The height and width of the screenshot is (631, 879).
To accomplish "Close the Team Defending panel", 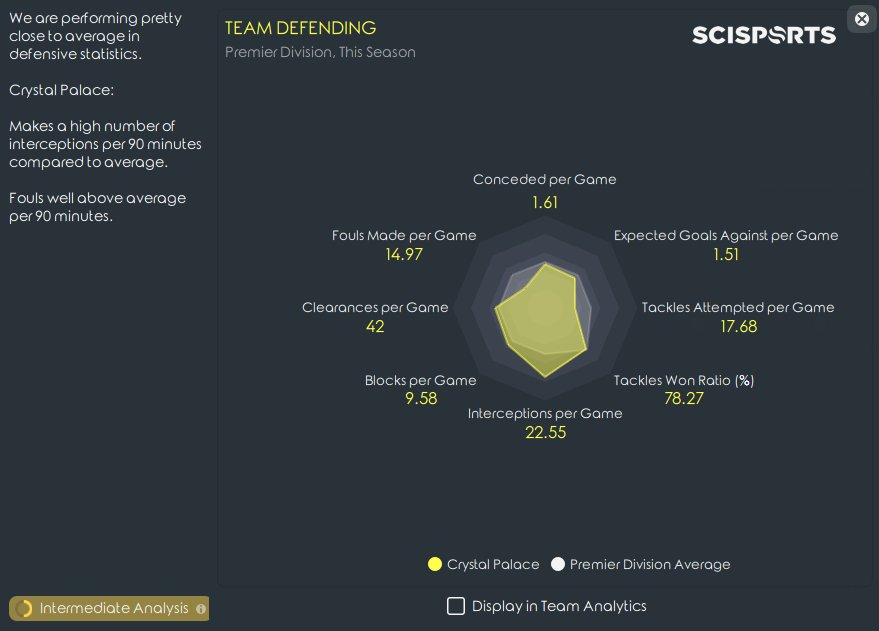I will [x=862, y=20].
